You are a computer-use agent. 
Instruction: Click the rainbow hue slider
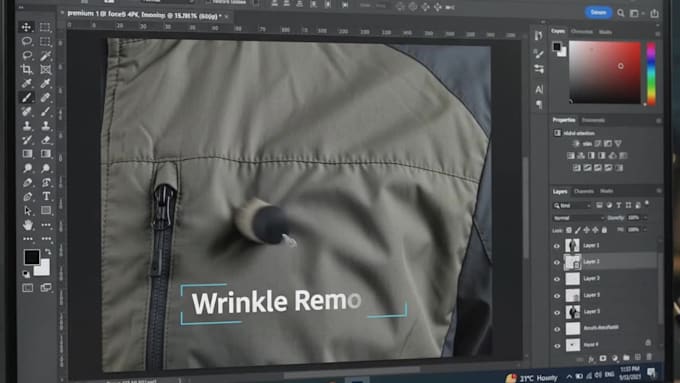pyautogui.click(x=651, y=74)
